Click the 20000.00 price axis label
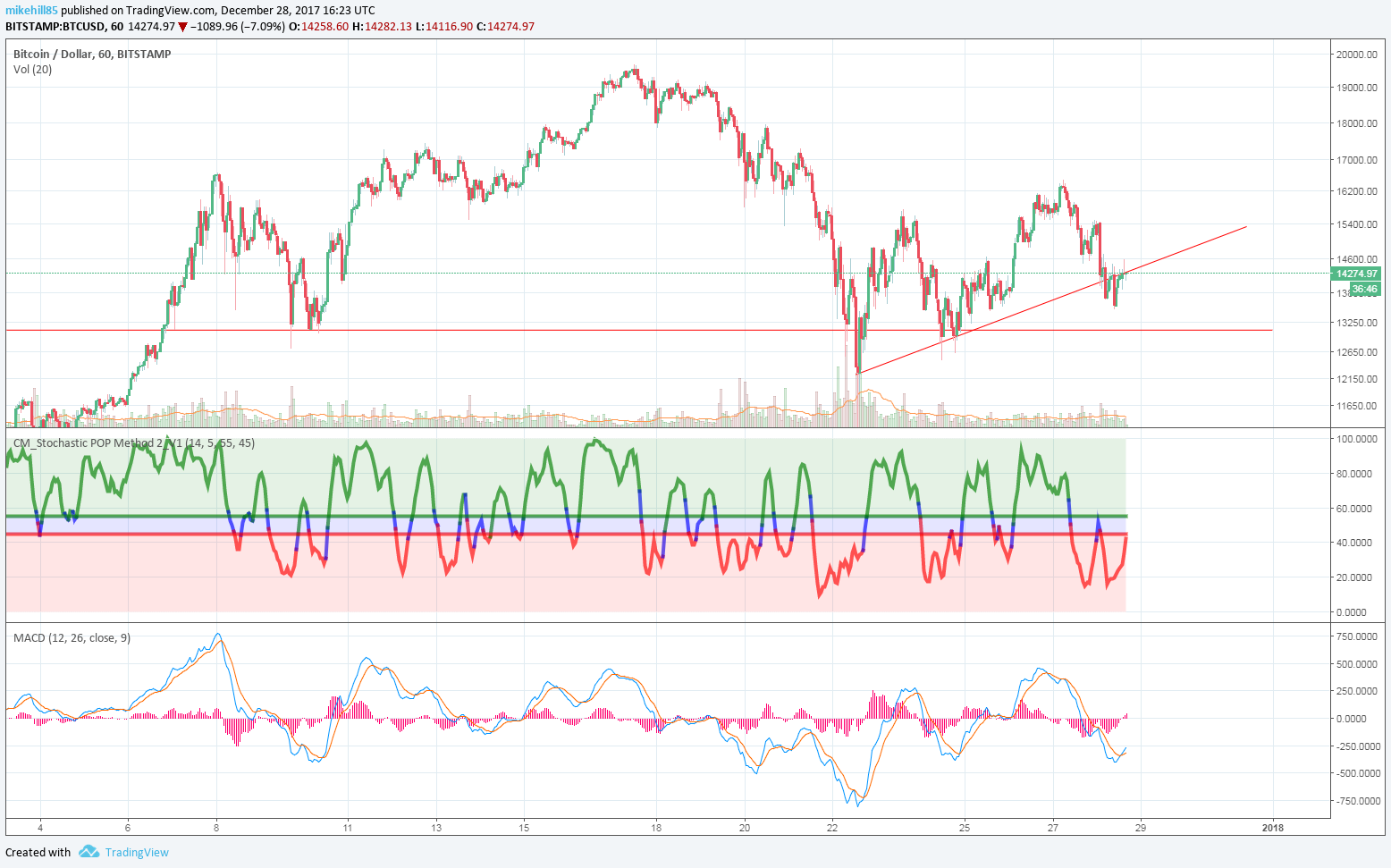This screenshot has height=868, width=1391. (x=1356, y=55)
